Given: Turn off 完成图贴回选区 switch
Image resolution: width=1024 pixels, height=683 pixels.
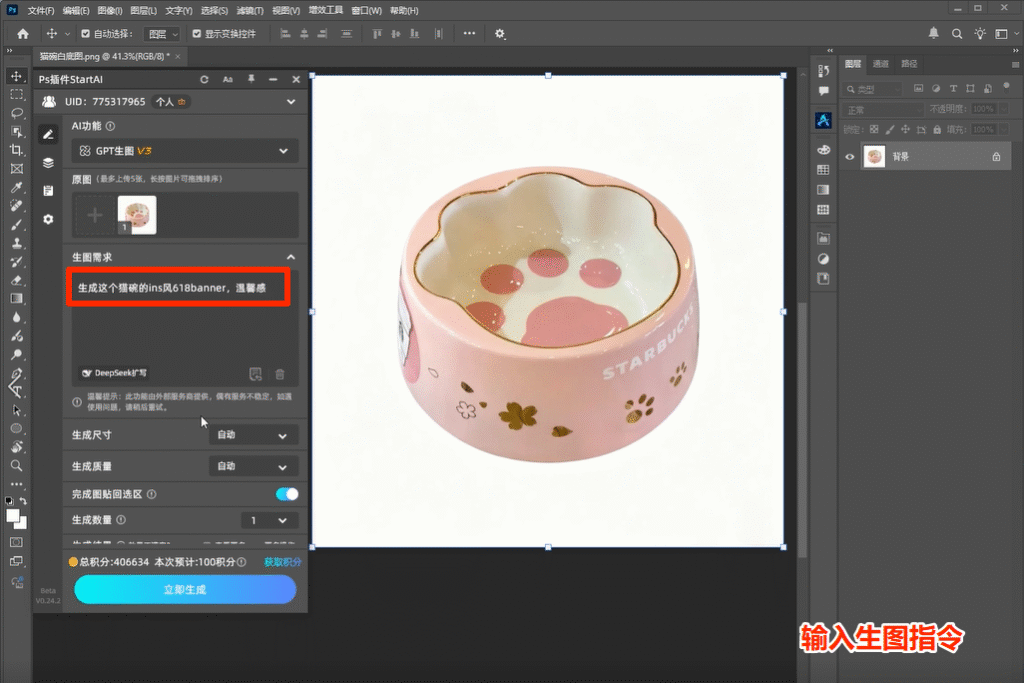Looking at the screenshot, I should [x=287, y=494].
